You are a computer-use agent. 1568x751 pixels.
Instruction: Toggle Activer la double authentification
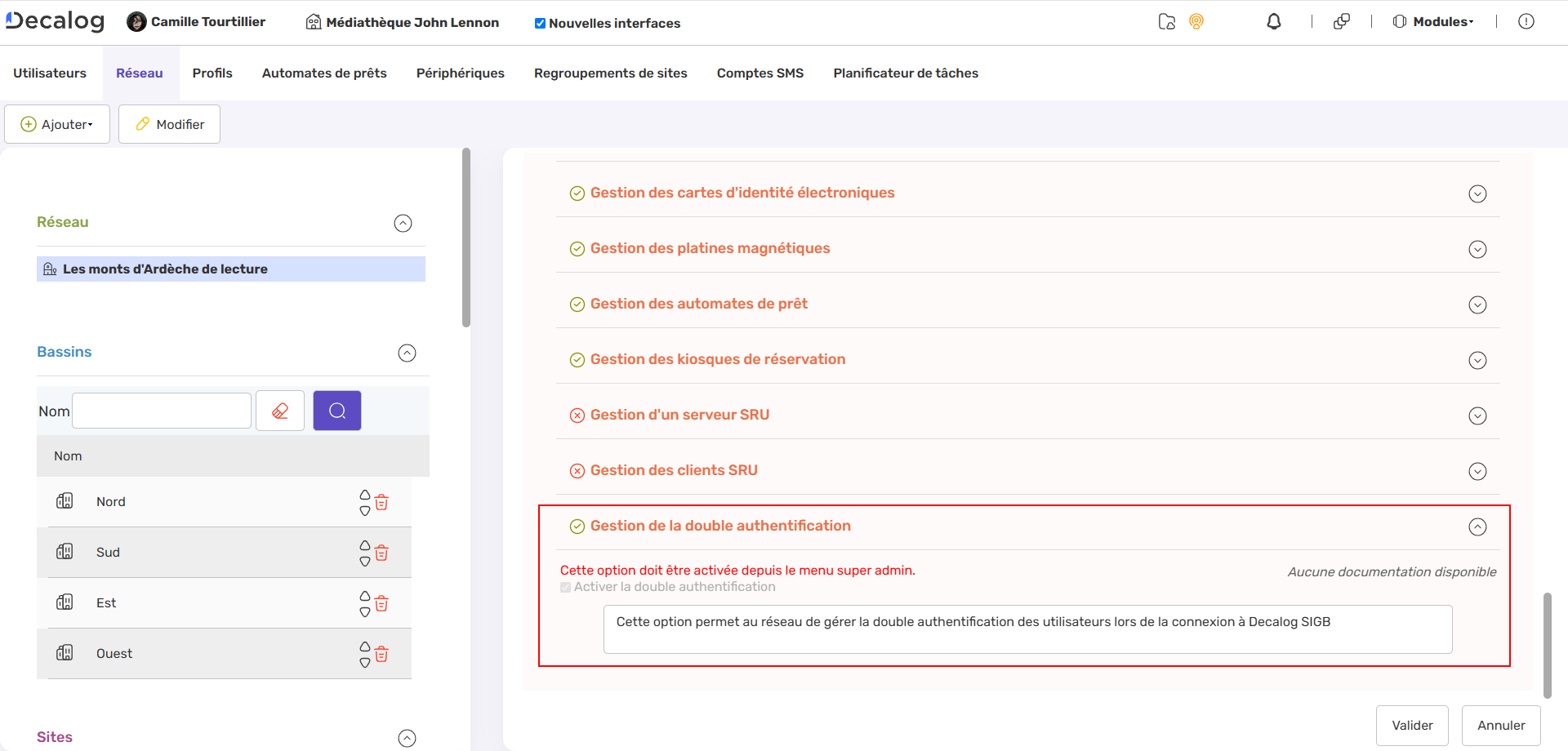565,587
